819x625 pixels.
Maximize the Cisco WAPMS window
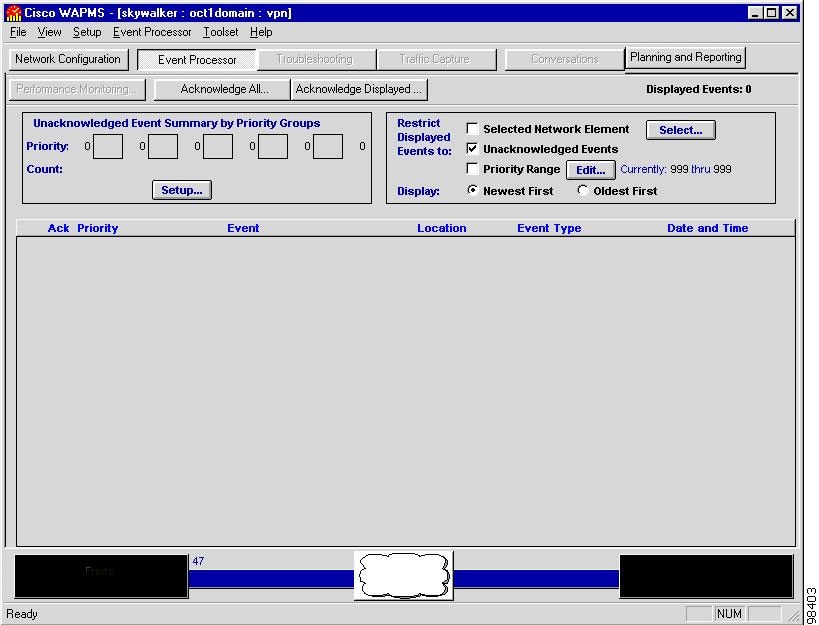(771, 13)
